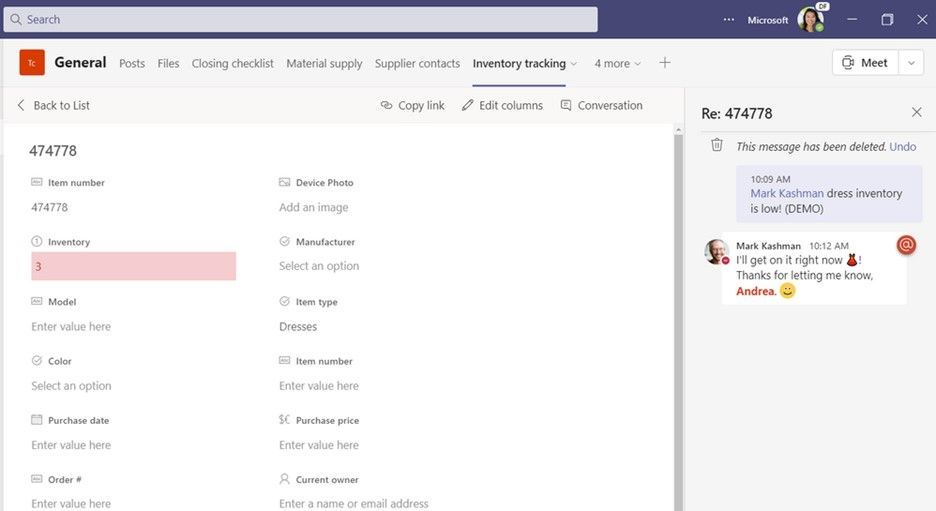Minimize the Teams window
Viewport: 936px width, 511px height.
(x=852, y=20)
